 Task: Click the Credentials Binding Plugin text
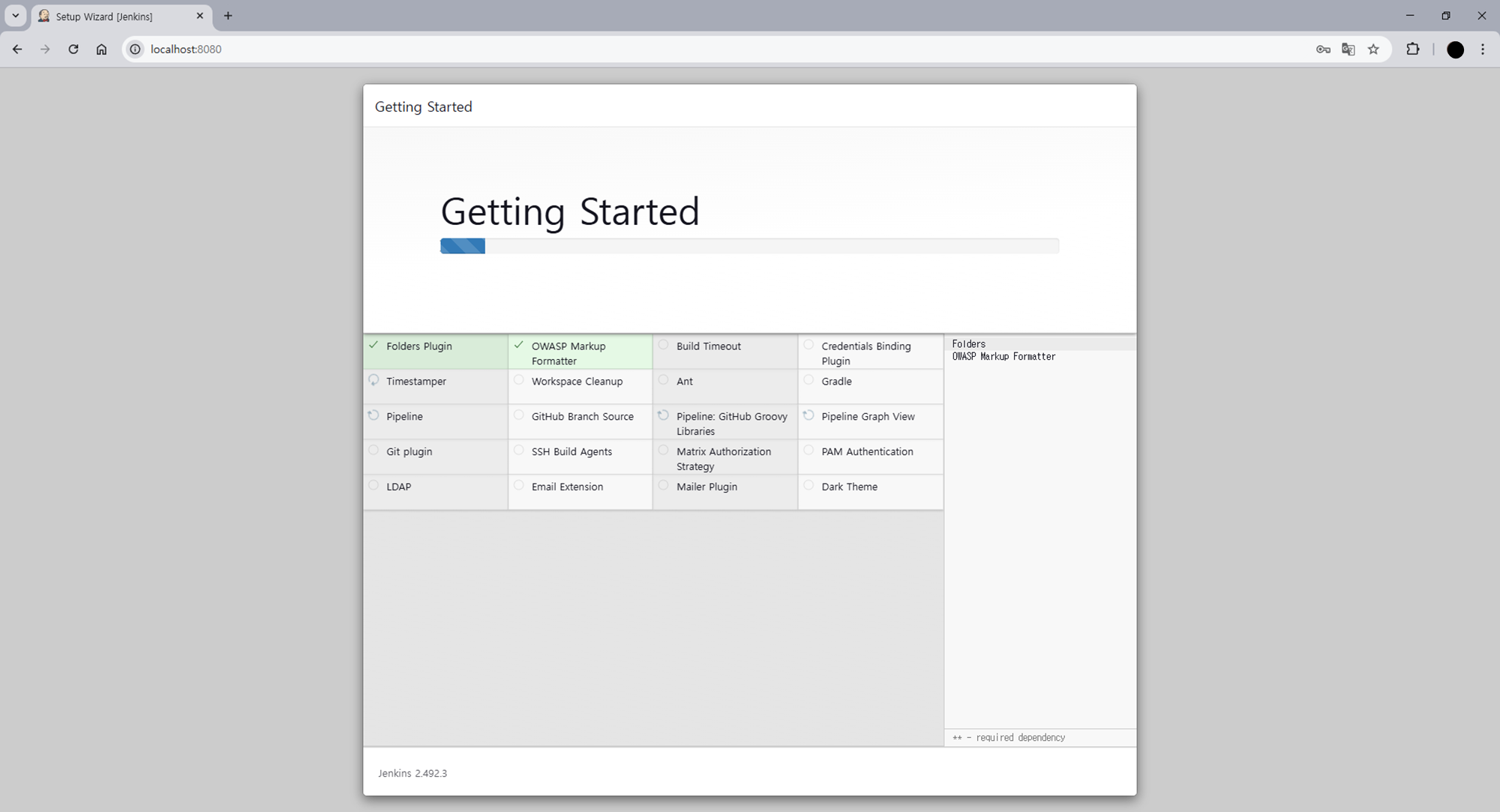point(866,354)
